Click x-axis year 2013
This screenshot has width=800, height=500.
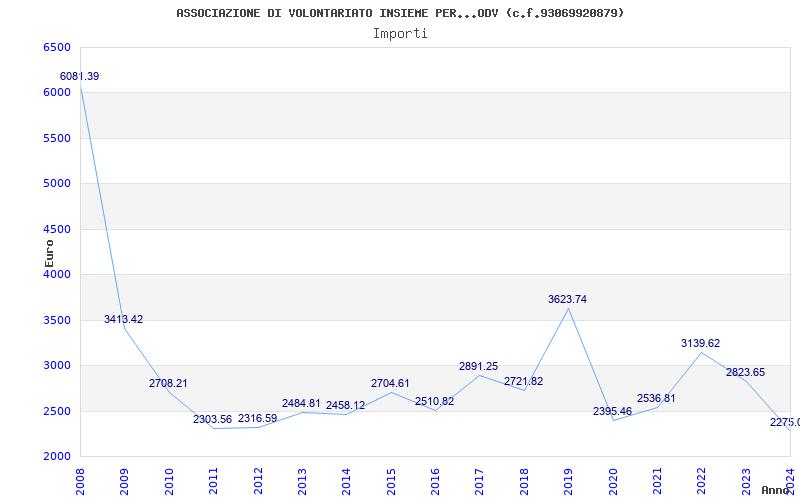(x=302, y=482)
